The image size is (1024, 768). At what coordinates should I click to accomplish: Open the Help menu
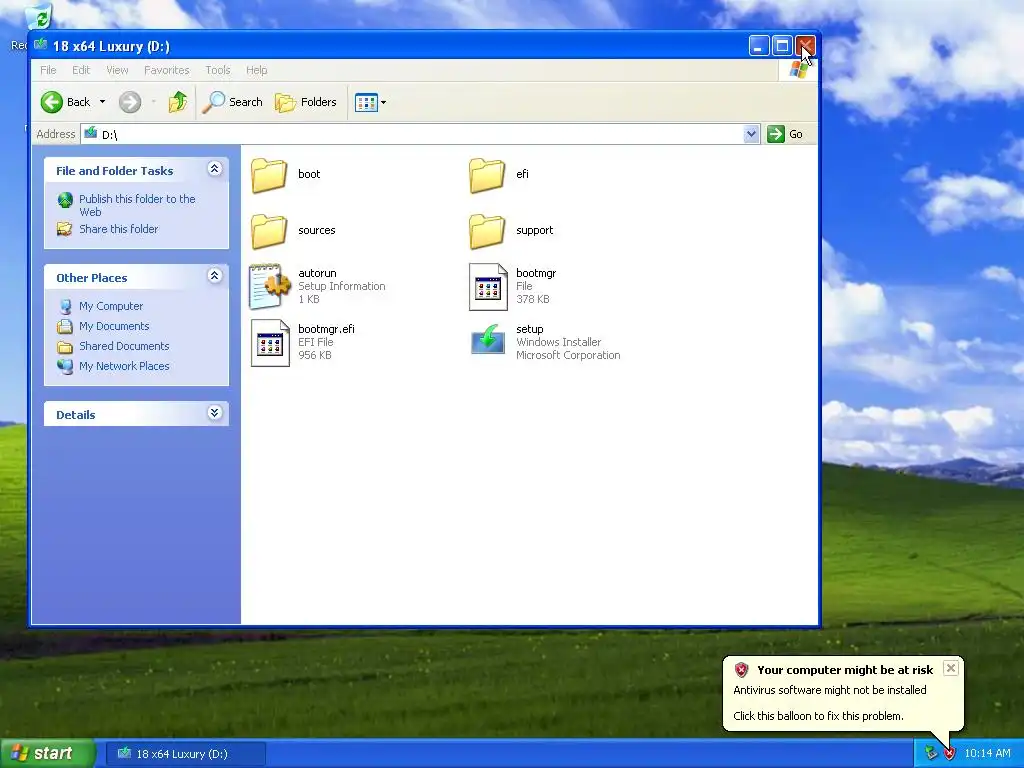[257, 70]
